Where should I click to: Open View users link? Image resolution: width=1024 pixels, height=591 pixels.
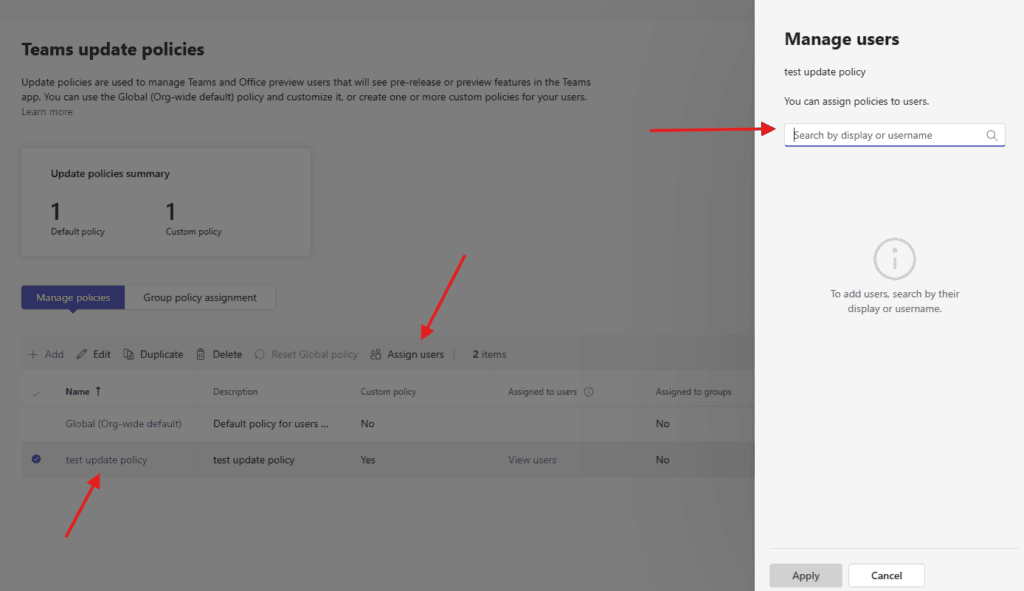click(x=532, y=460)
